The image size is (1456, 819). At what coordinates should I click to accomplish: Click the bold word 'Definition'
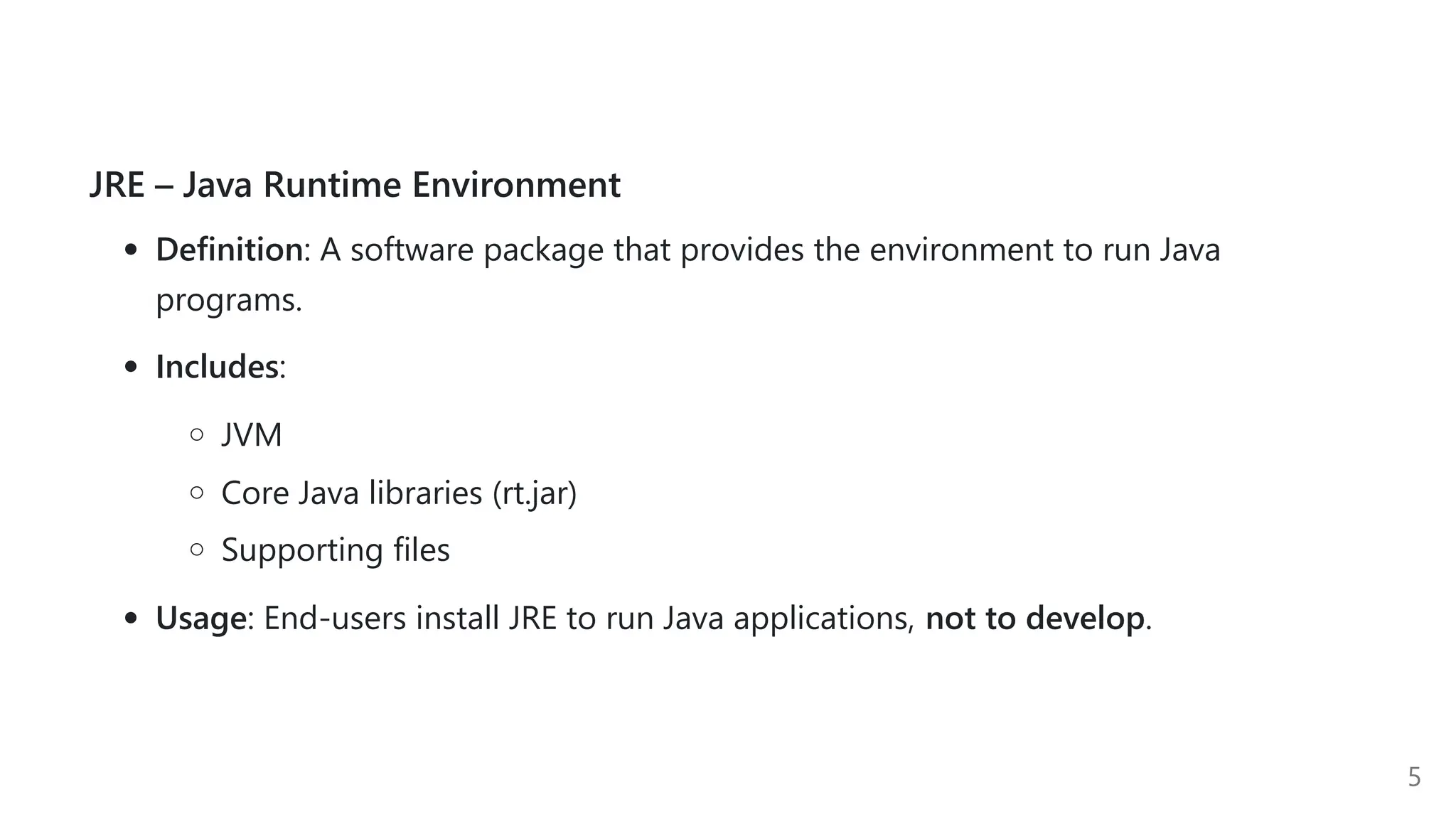pyautogui.click(x=230, y=250)
